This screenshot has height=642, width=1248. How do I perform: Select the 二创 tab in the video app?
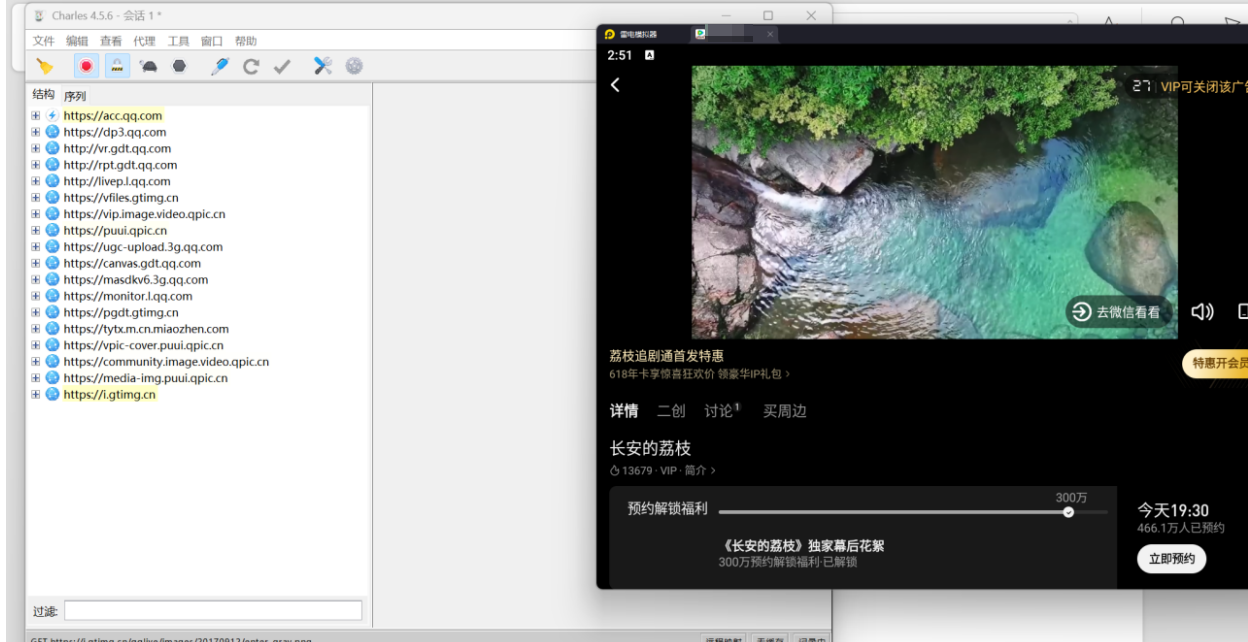pyautogui.click(x=671, y=411)
